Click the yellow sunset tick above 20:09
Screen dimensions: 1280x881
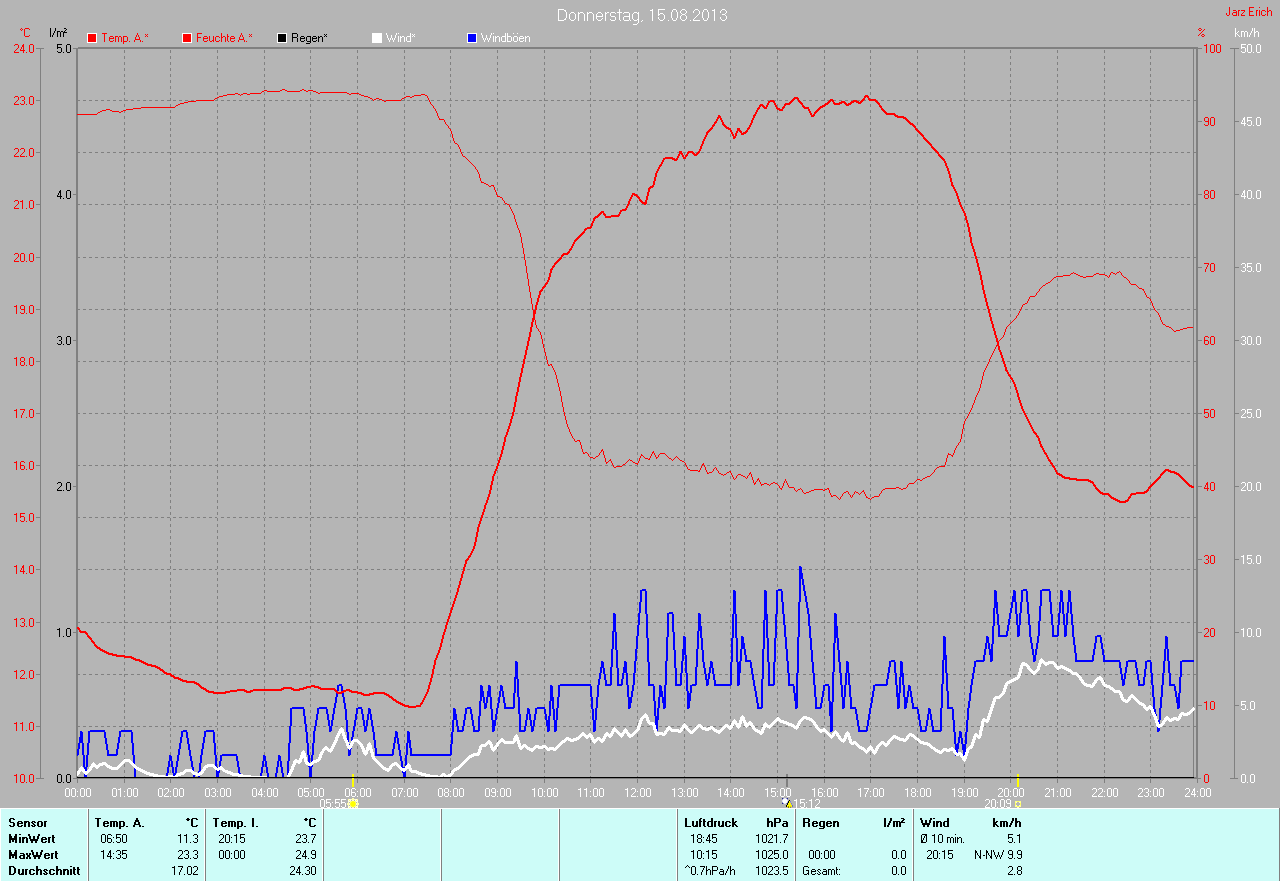(1018, 780)
